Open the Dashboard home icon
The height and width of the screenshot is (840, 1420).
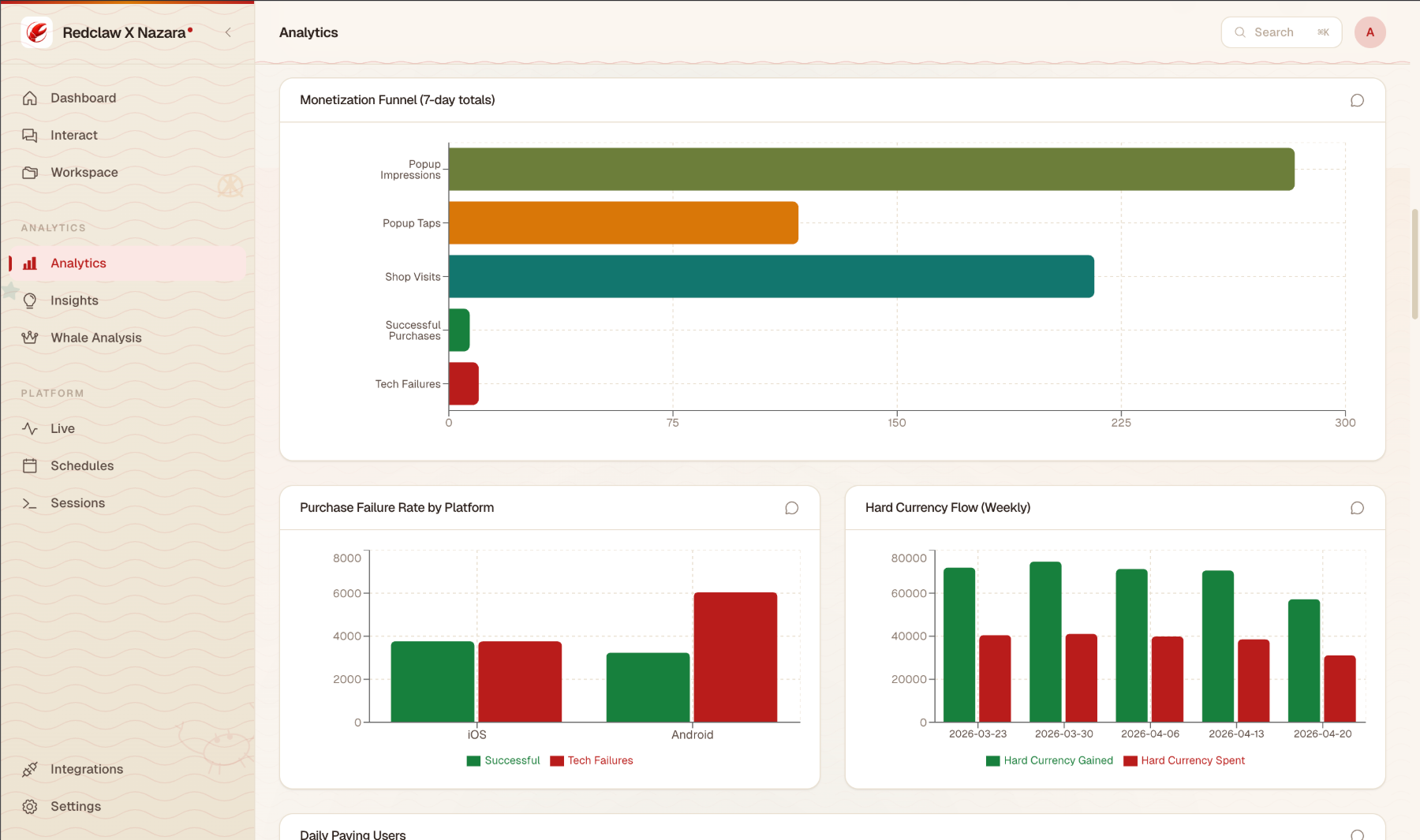(x=30, y=98)
